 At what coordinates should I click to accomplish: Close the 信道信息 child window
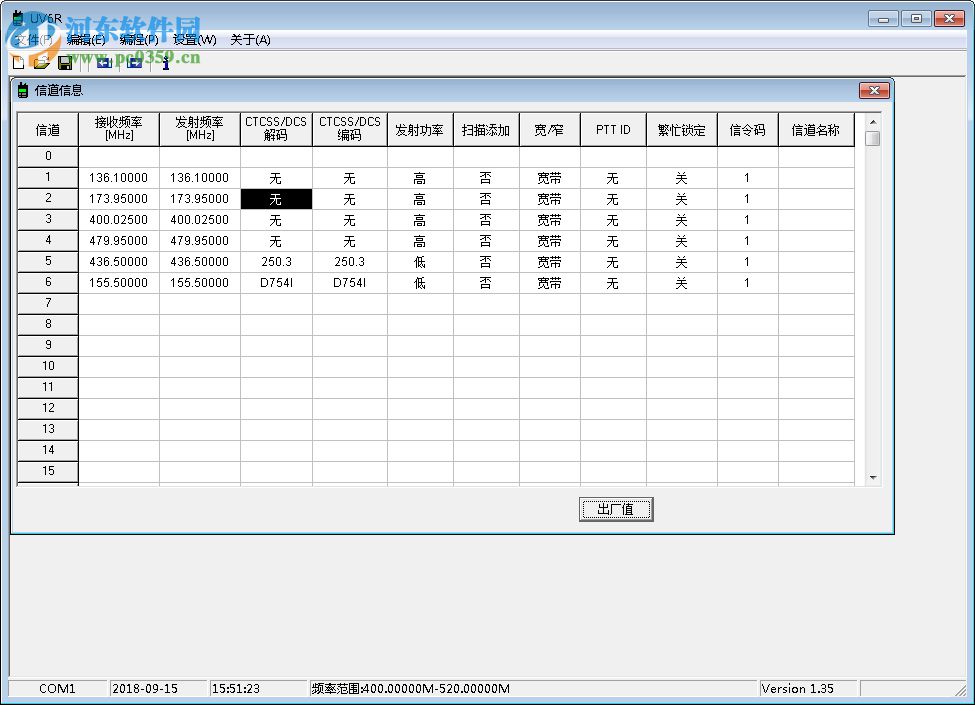[874, 91]
